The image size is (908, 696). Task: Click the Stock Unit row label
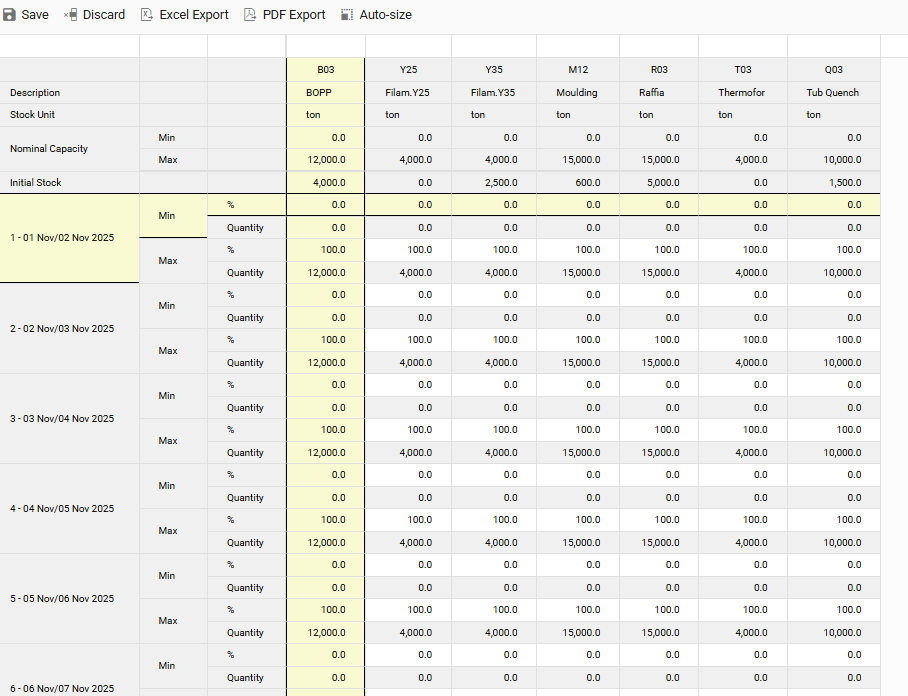pyautogui.click(x=32, y=115)
